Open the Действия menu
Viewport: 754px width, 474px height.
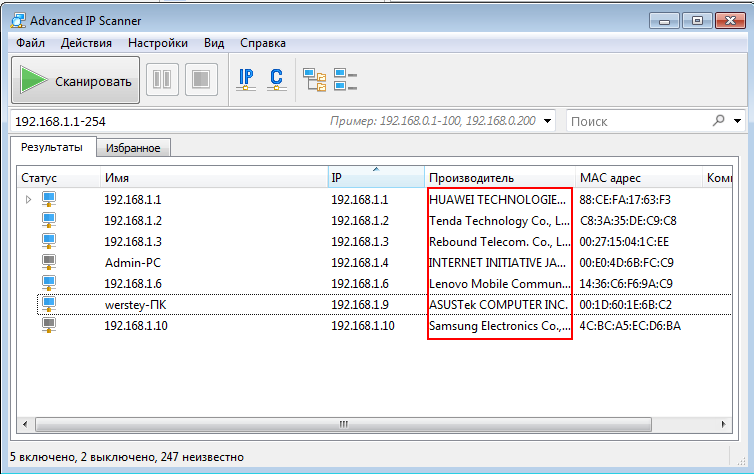point(86,43)
